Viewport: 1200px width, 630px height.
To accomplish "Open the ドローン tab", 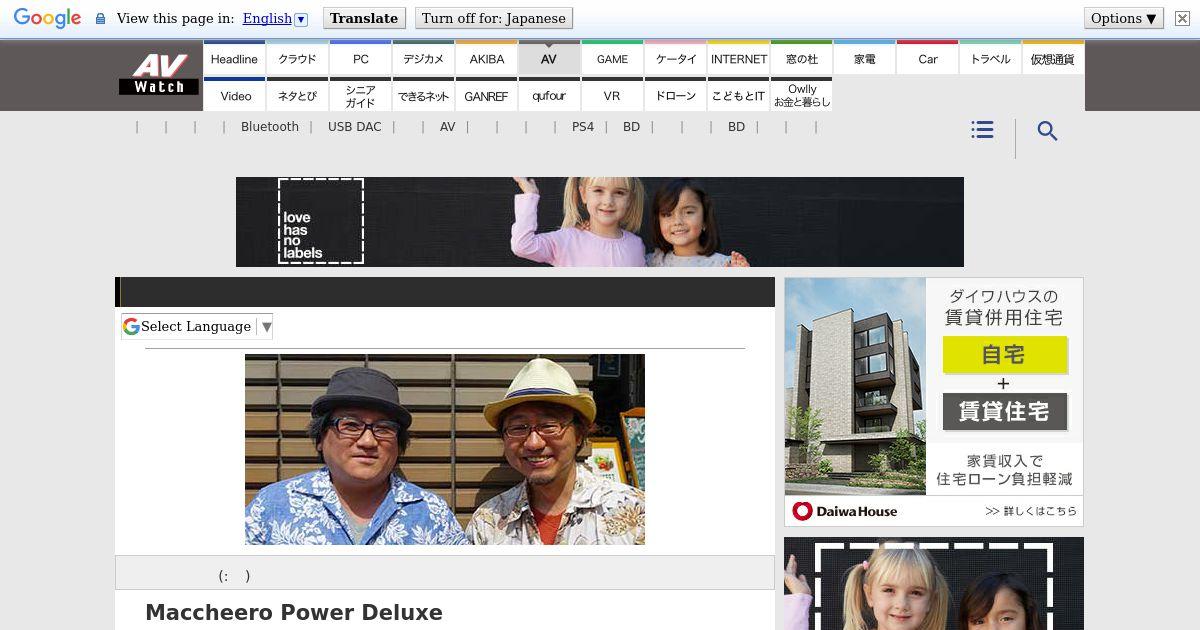I will 675,95.
